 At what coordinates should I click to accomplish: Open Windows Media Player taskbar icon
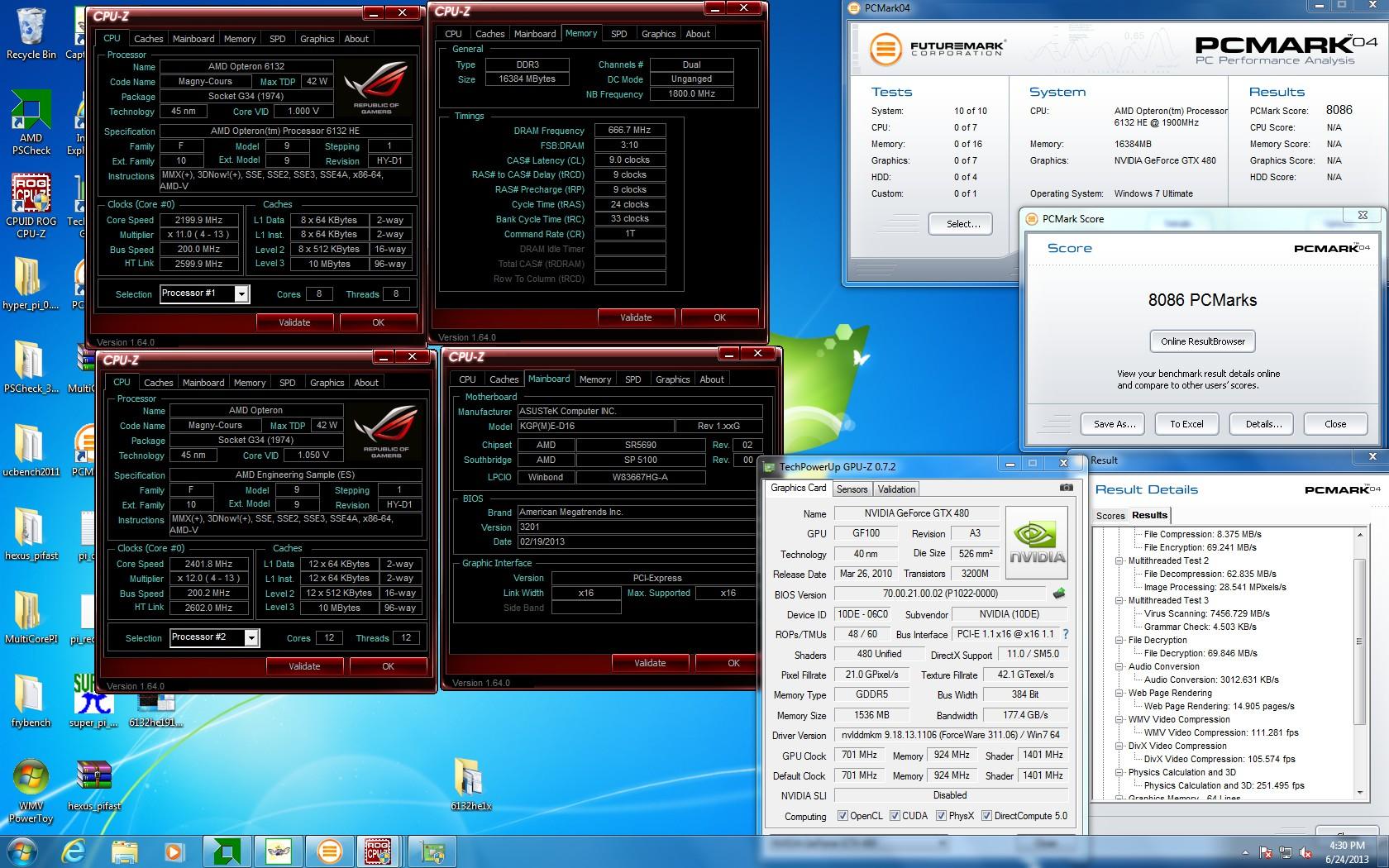point(174,851)
